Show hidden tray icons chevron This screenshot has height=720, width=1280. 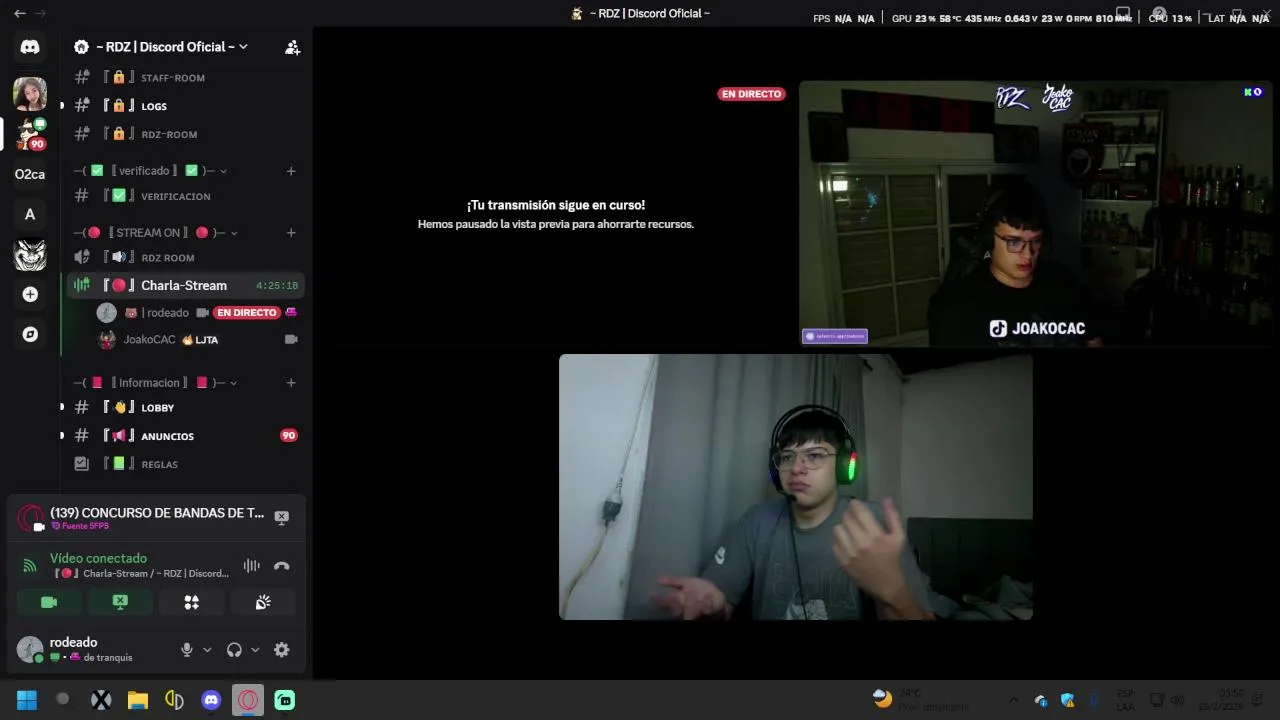coord(1013,700)
